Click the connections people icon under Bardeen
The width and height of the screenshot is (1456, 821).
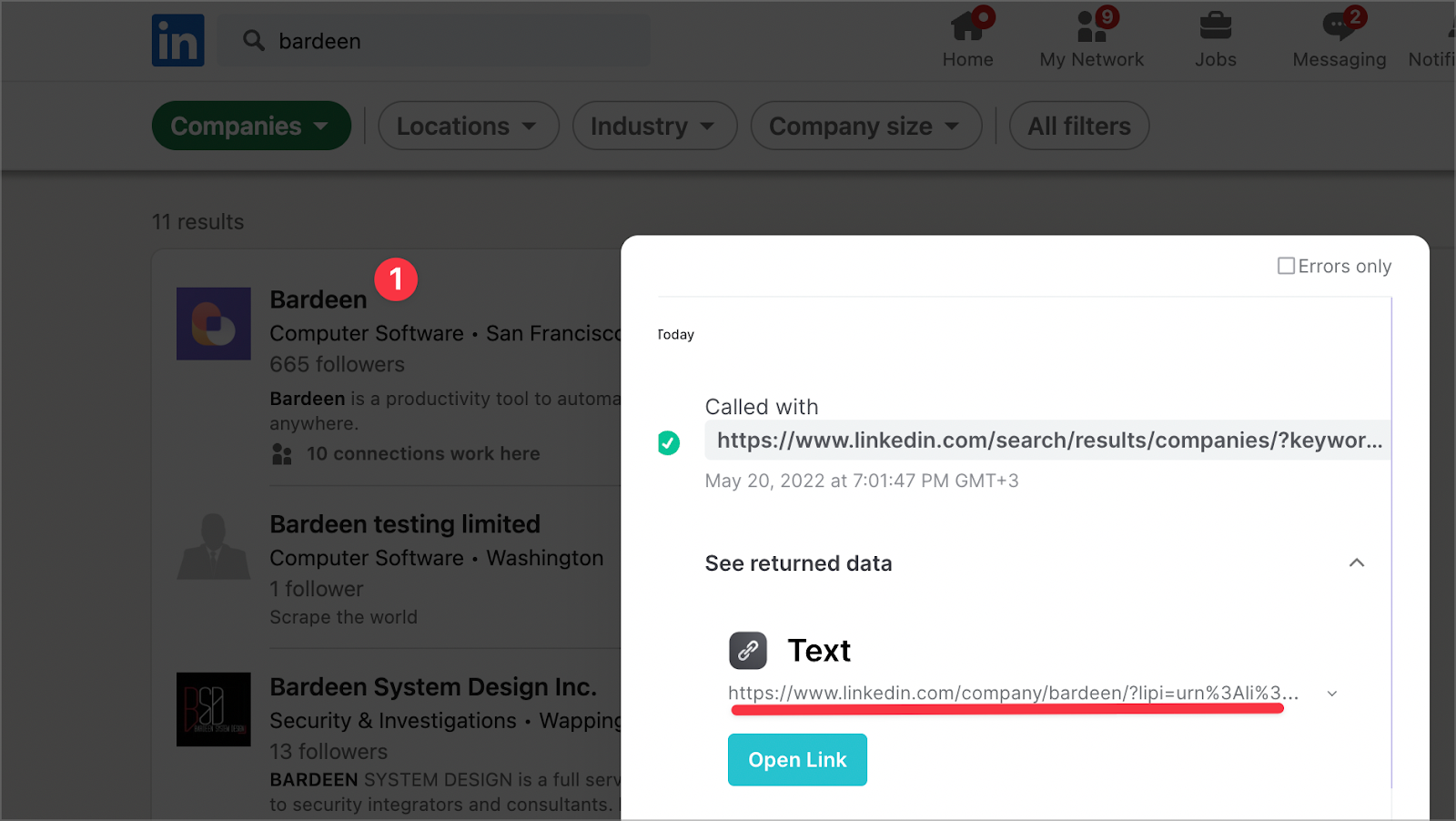pyautogui.click(x=282, y=453)
